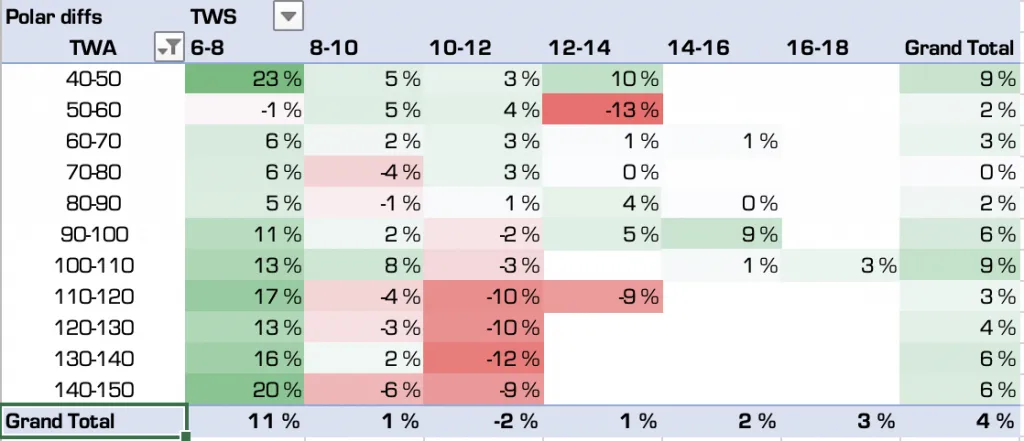Image resolution: width=1024 pixels, height=441 pixels.
Task: Select the Polar diffs header cell
Action: click(54, 17)
